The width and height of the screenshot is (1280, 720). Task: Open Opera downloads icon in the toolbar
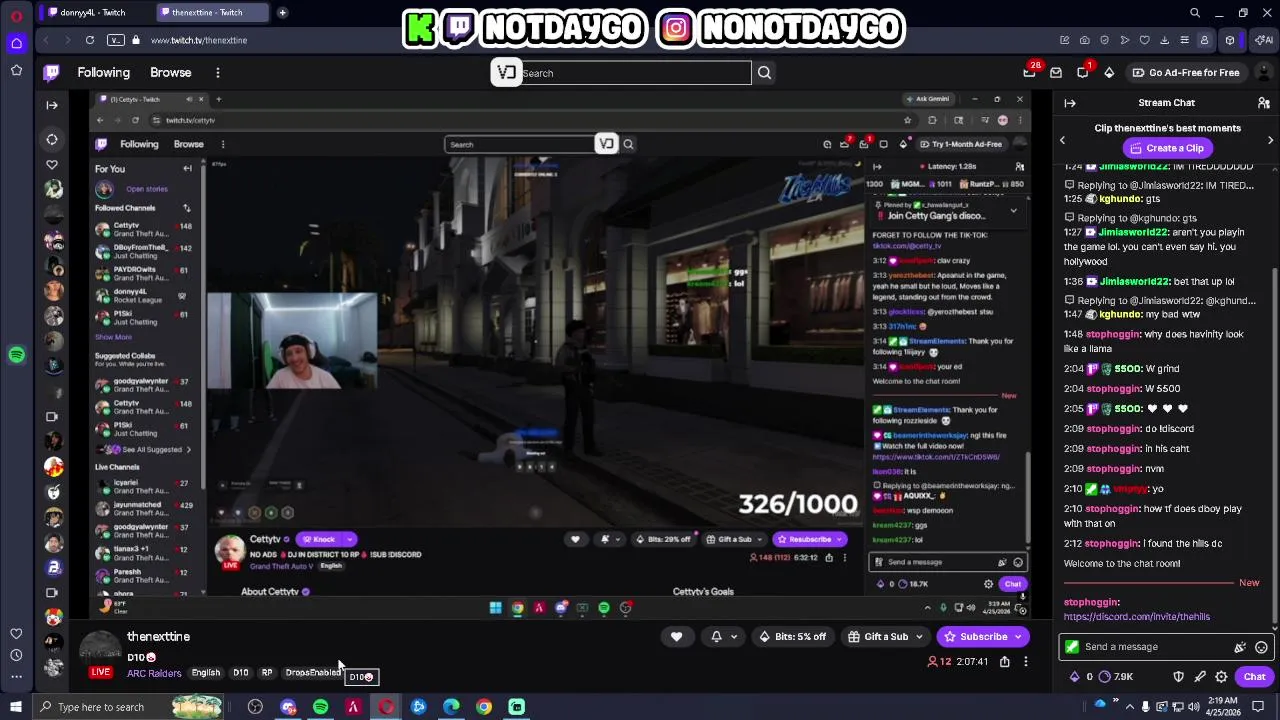coord(1164,40)
